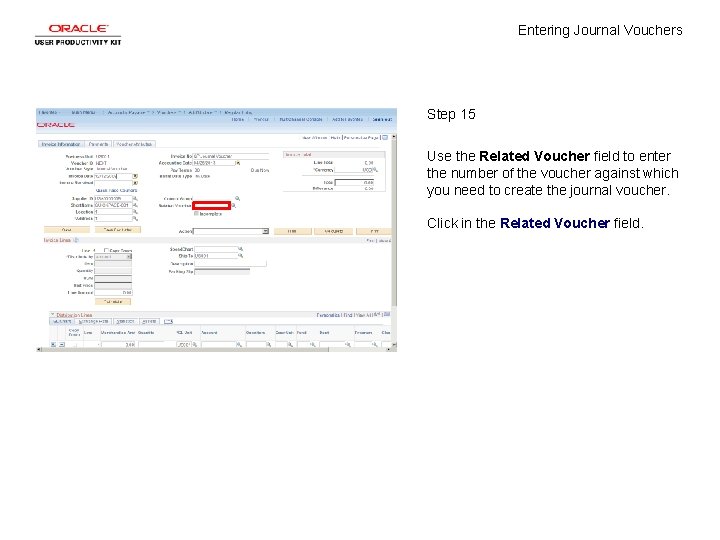Click Personalize link in Distribution Lines
This screenshot has width=720, height=540.
coord(328,315)
